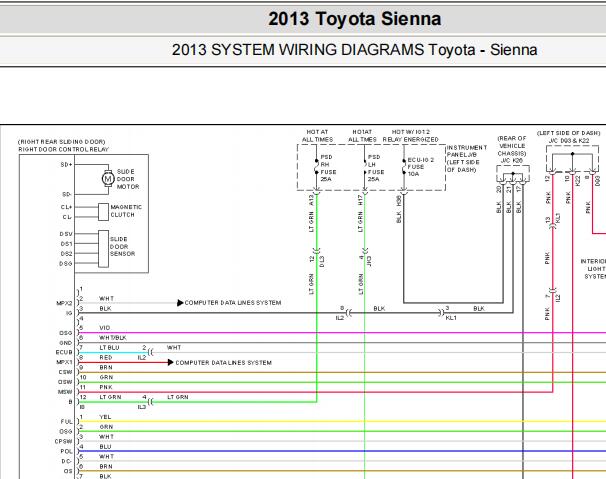Click the 'PSD RH FUSE 25A' label
This screenshot has width=606, height=479.
coord(328,168)
